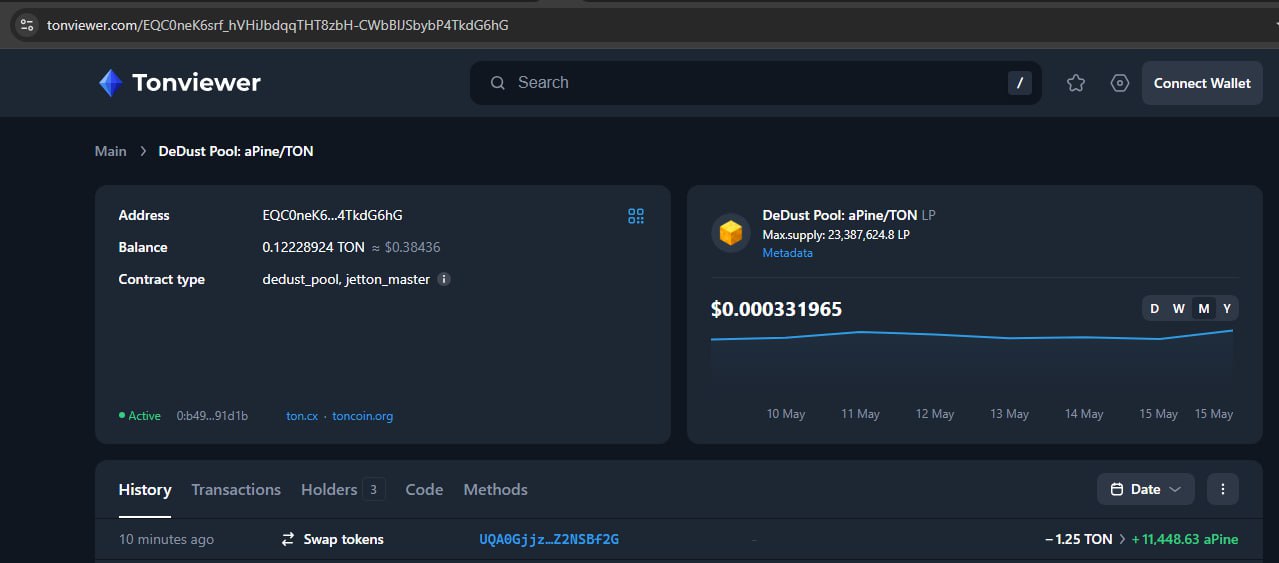Viewport: 1279px width, 563px height.
Task: Select the M chart range
Action: (1203, 308)
